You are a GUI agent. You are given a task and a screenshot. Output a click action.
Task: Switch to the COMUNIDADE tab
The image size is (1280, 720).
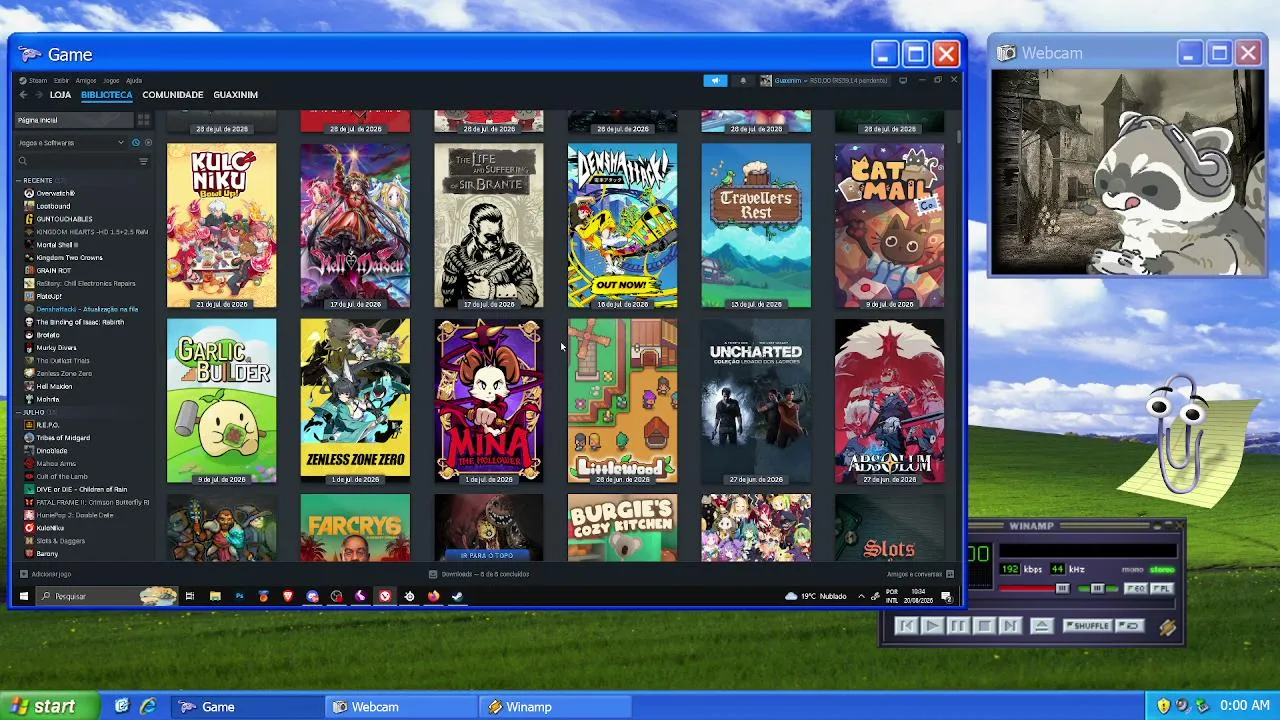(x=173, y=95)
